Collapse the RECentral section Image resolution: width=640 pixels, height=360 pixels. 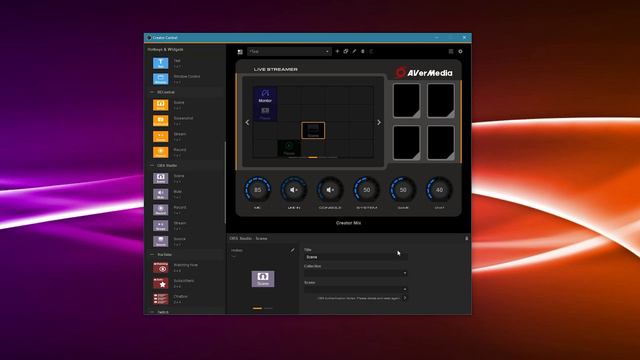click(152, 92)
